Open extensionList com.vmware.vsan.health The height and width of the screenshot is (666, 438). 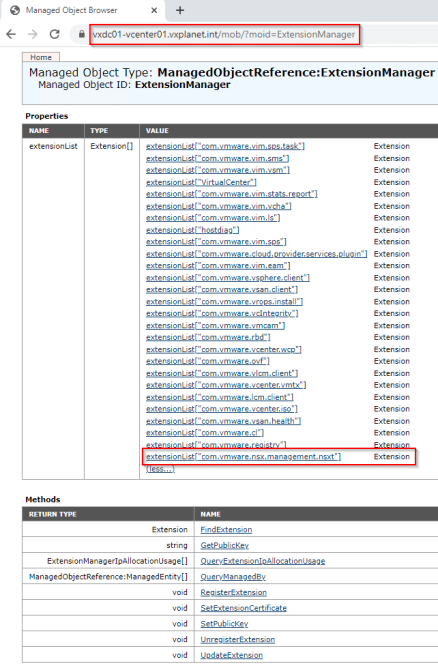(x=223, y=421)
